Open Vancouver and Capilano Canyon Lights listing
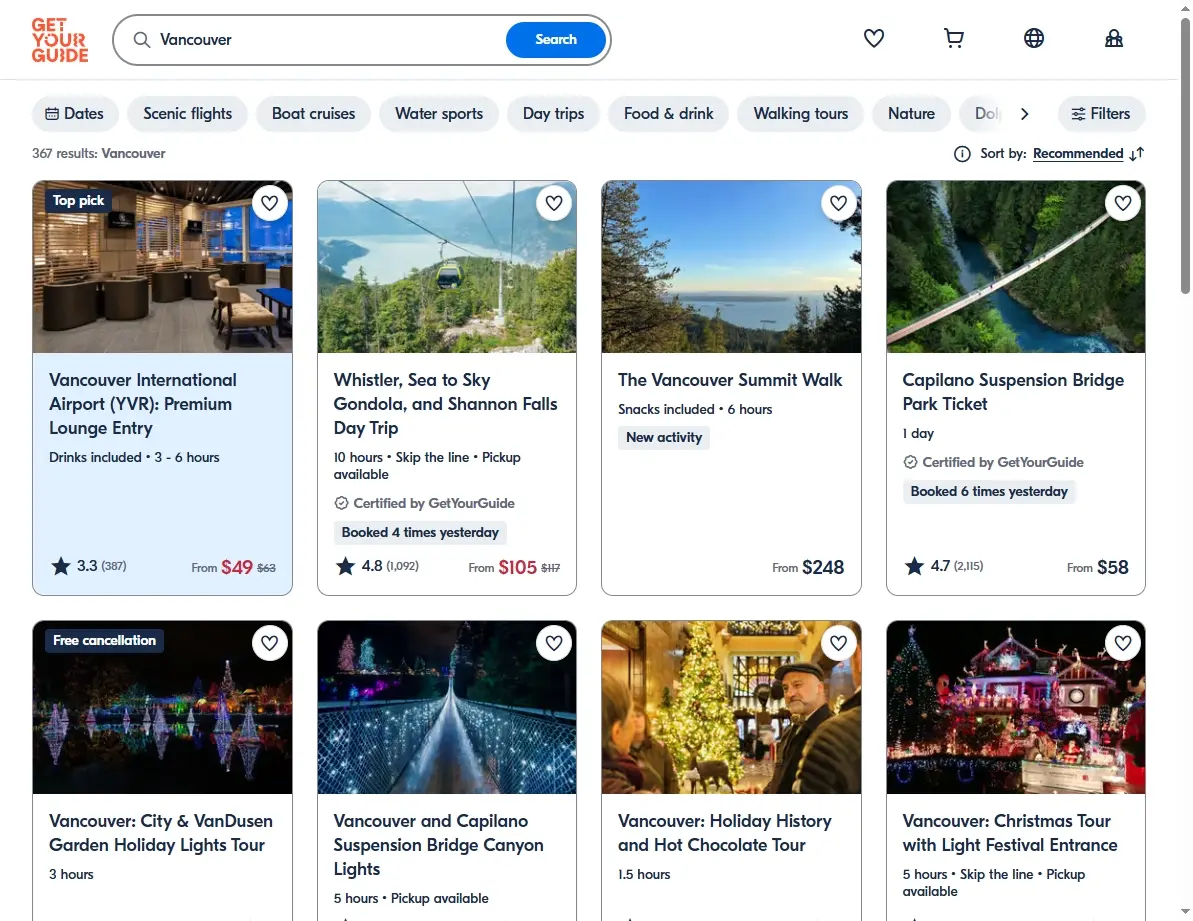Viewport: 1193px width, 921px height. tap(438, 845)
